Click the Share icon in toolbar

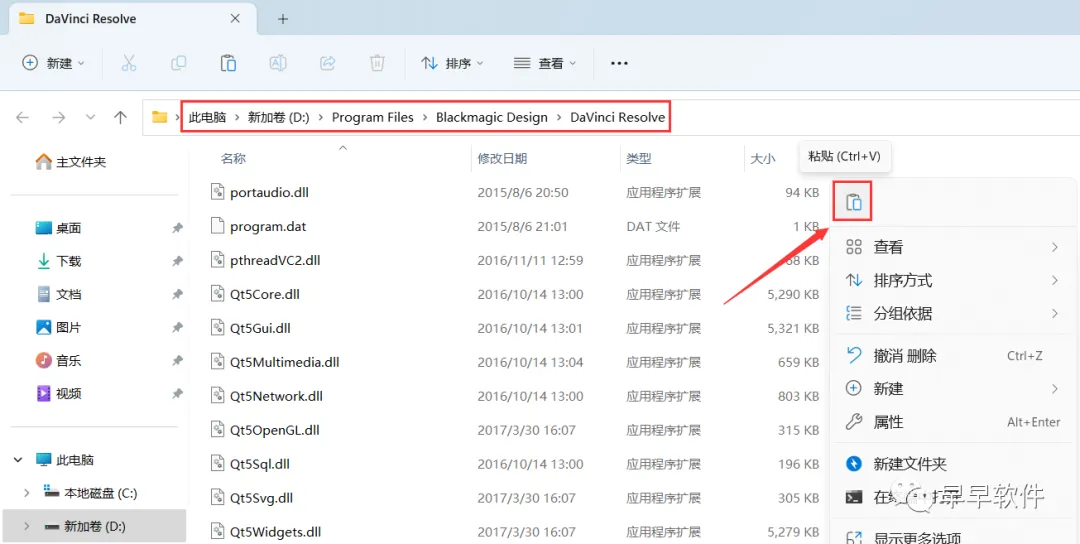click(327, 63)
